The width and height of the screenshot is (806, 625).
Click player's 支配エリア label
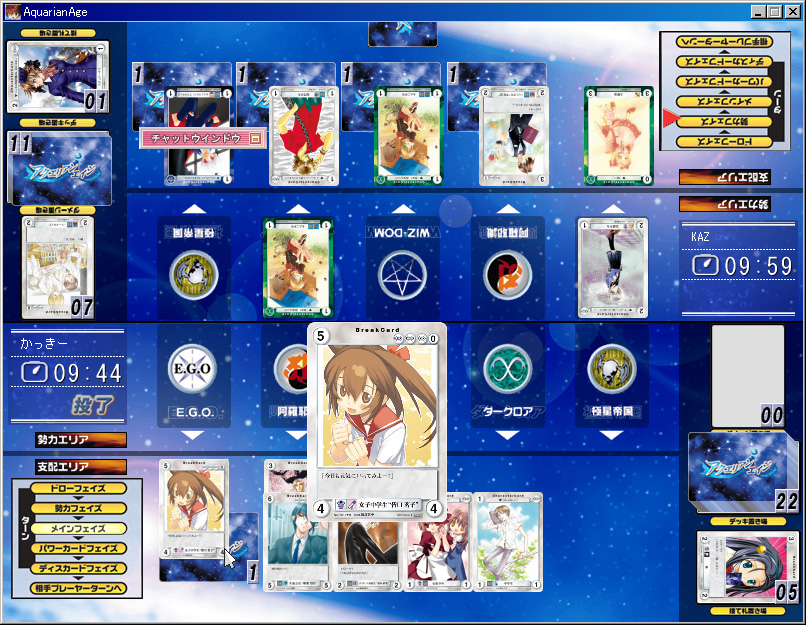[x=81, y=467]
